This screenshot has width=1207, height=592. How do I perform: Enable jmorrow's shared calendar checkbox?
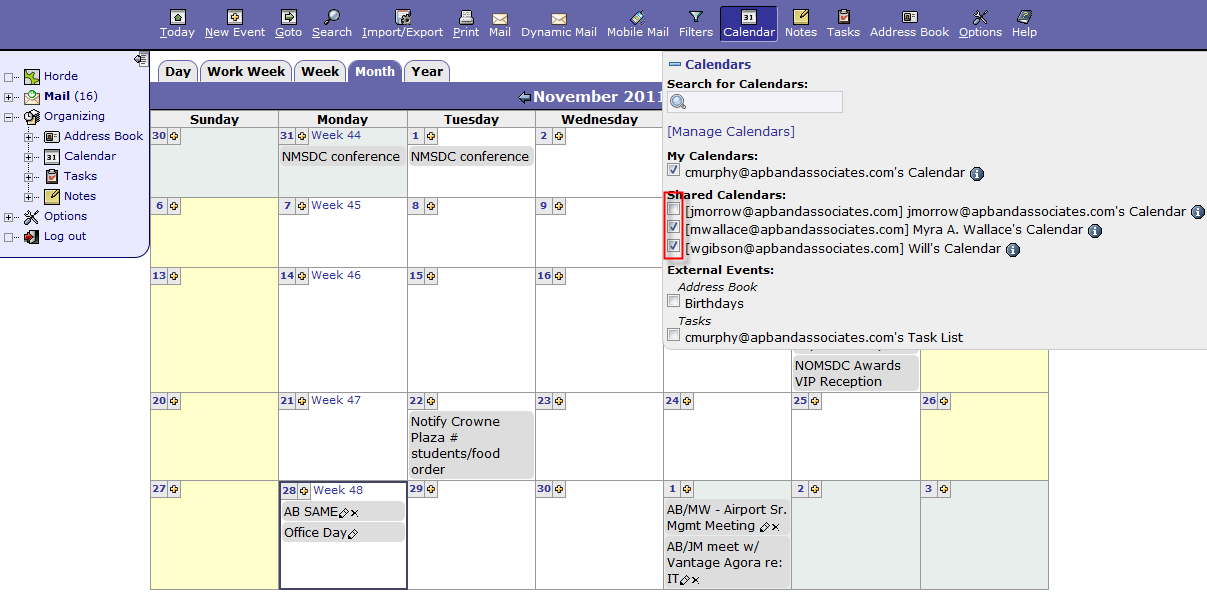tap(674, 210)
